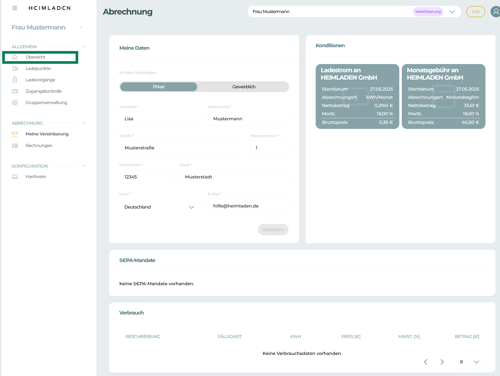The height and width of the screenshot is (376, 500).
Task: Click the KWH column header
Action: coord(296,337)
